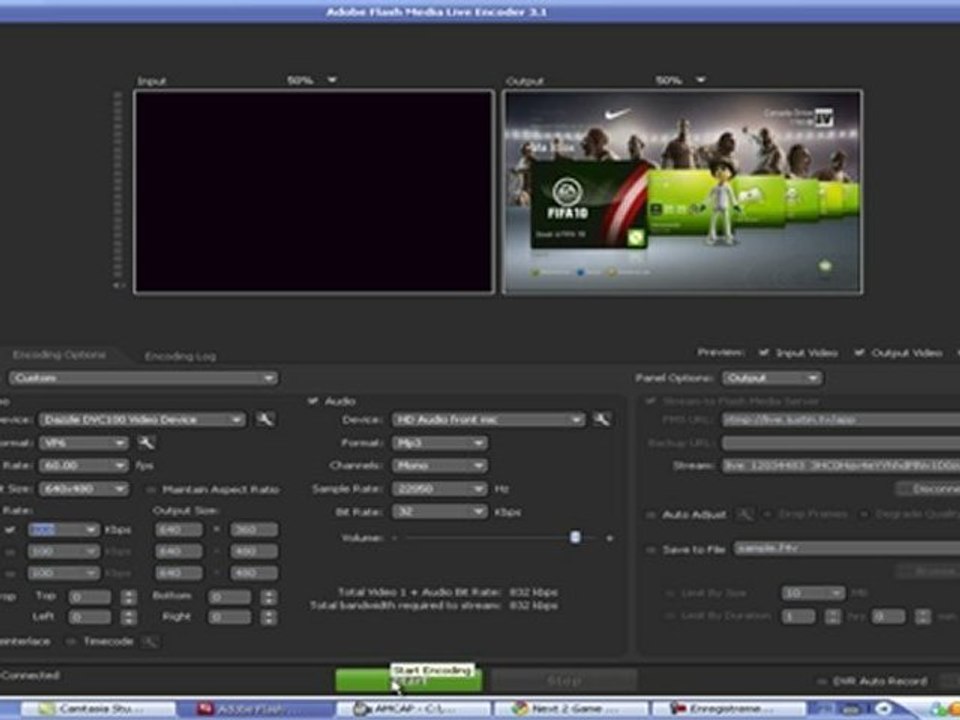Screen dimensions: 960x720
Task: Toggle the Audio checkbox
Action: 313,401
